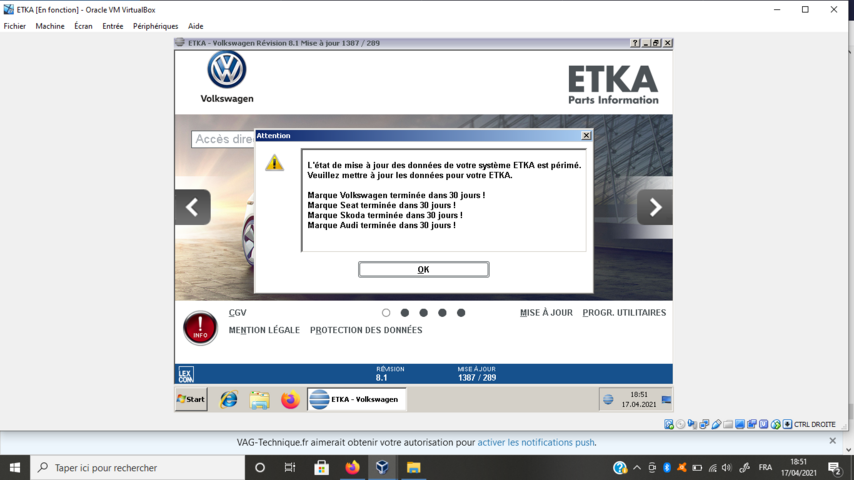Launch Internet Explorer in guest taskbar
Viewport: 854px width, 480px height.
pos(229,400)
